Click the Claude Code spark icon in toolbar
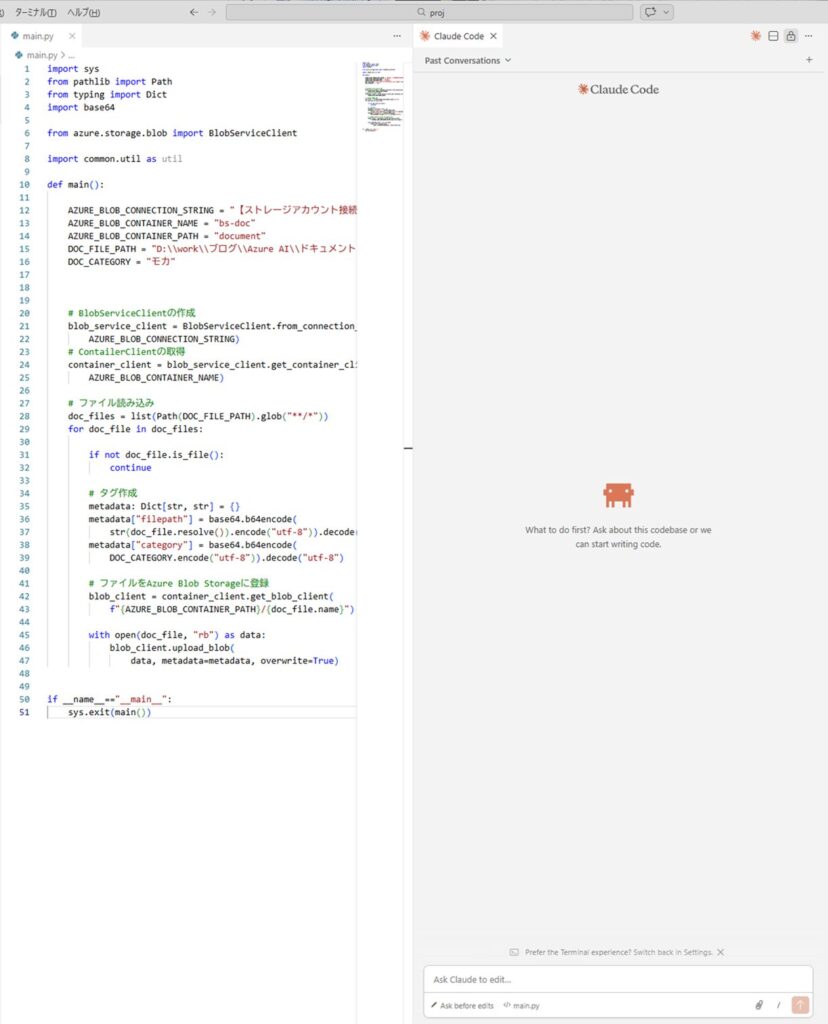Screen dimensions: 828x1024 coord(755,36)
